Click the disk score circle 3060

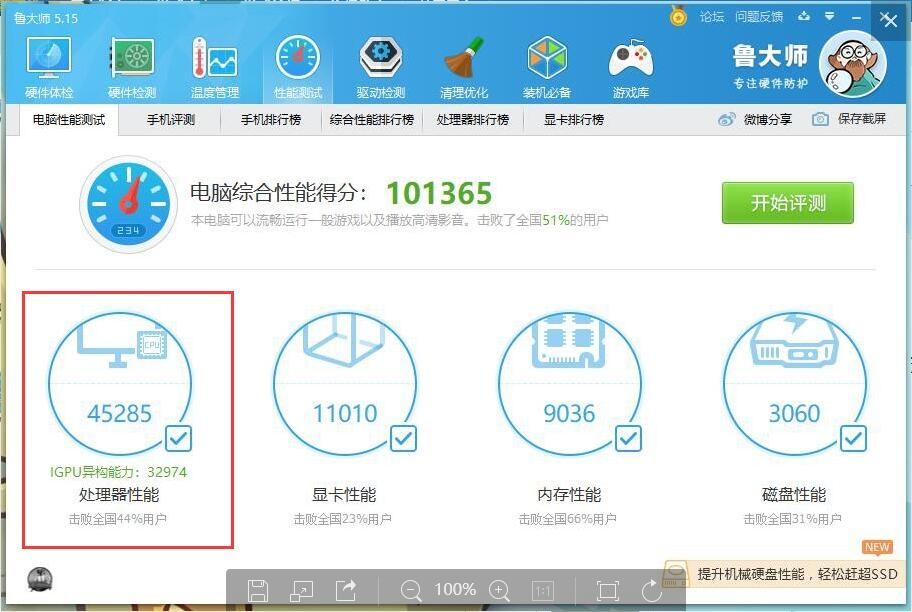[x=795, y=384]
